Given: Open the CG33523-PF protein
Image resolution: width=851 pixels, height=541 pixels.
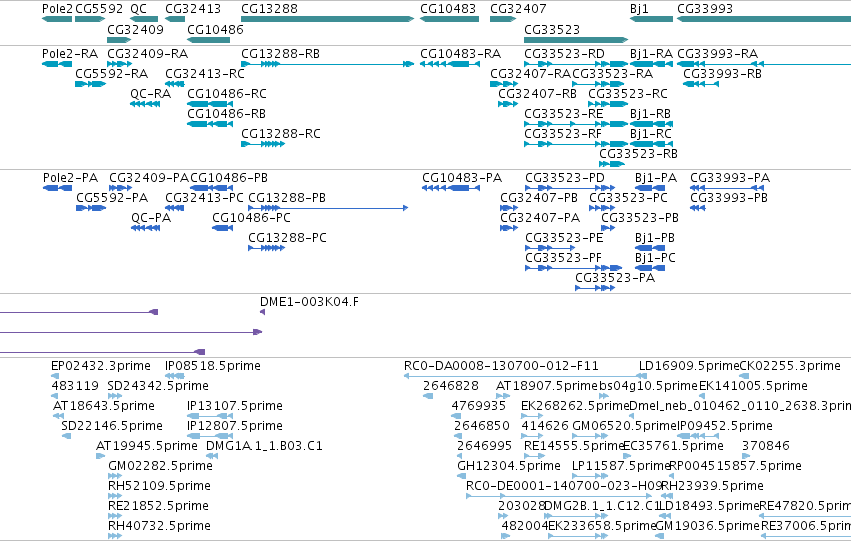Looking at the screenshot, I should (574, 269).
